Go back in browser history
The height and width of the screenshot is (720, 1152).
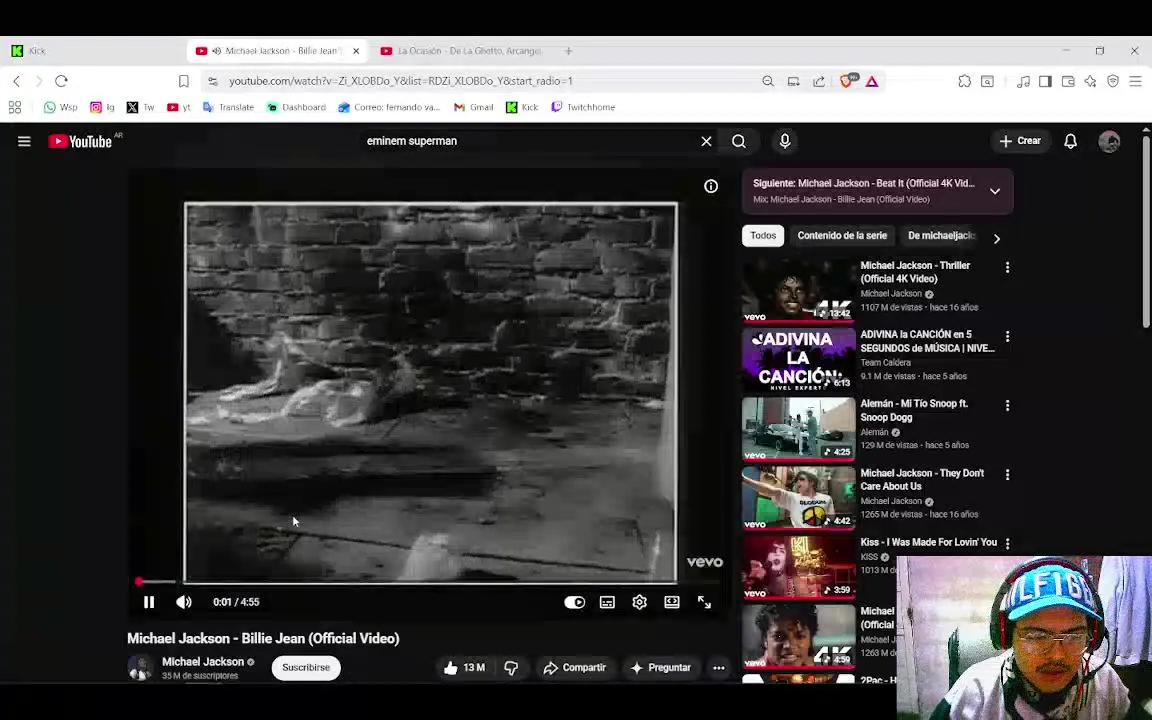pyautogui.click(x=17, y=81)
